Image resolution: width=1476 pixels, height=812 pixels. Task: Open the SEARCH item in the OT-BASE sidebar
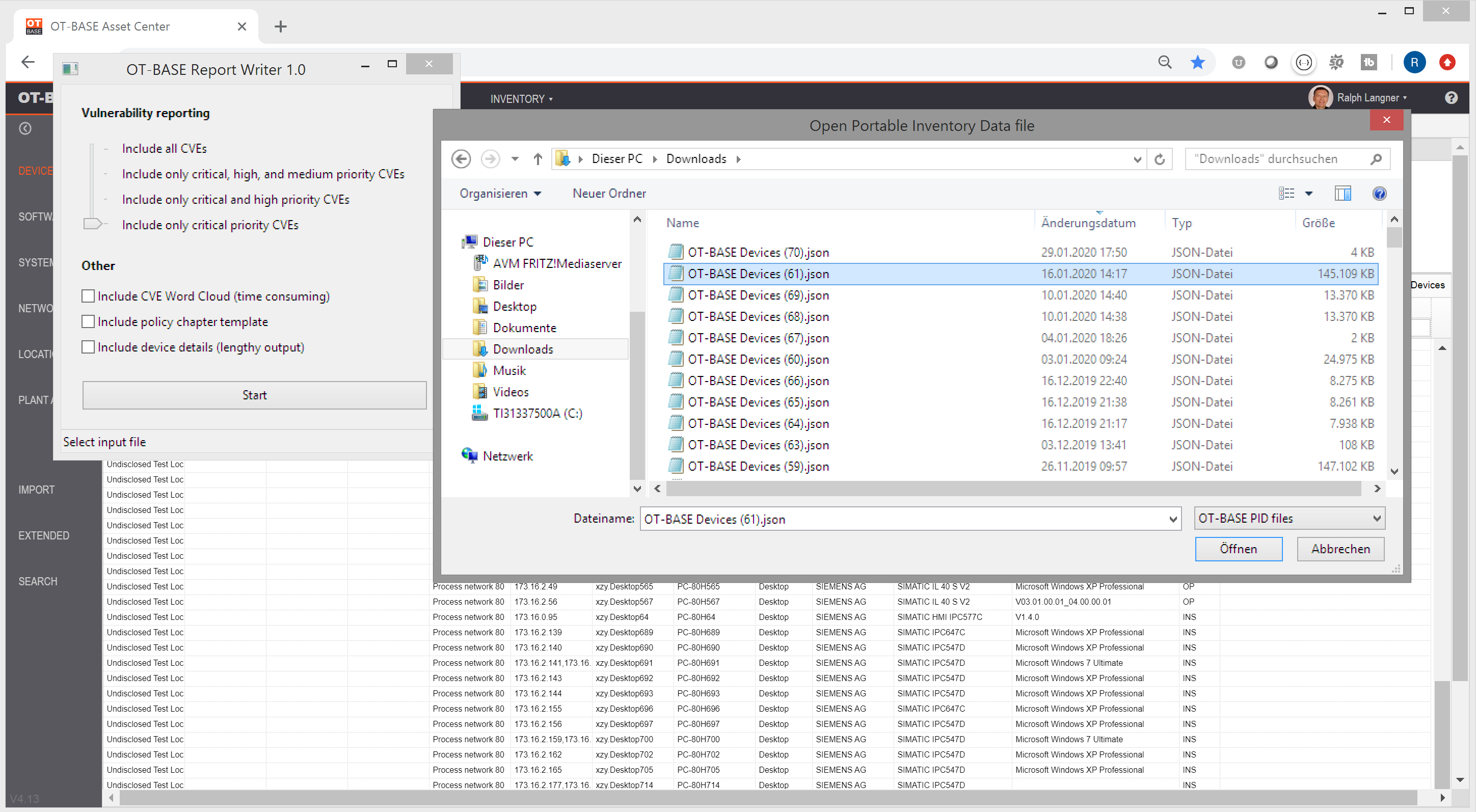click(38, 582)
